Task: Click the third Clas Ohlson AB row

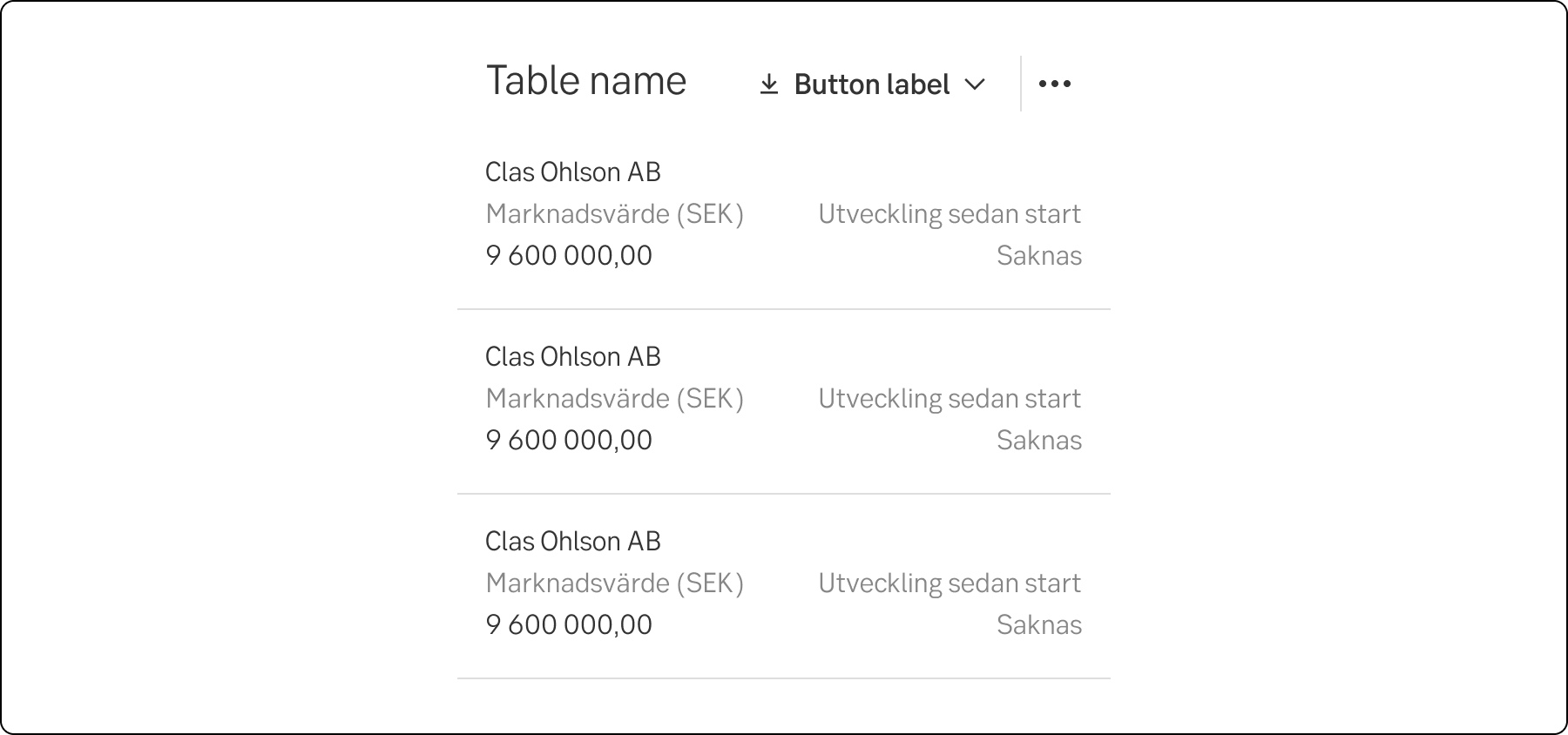Action: coord(573,541)
